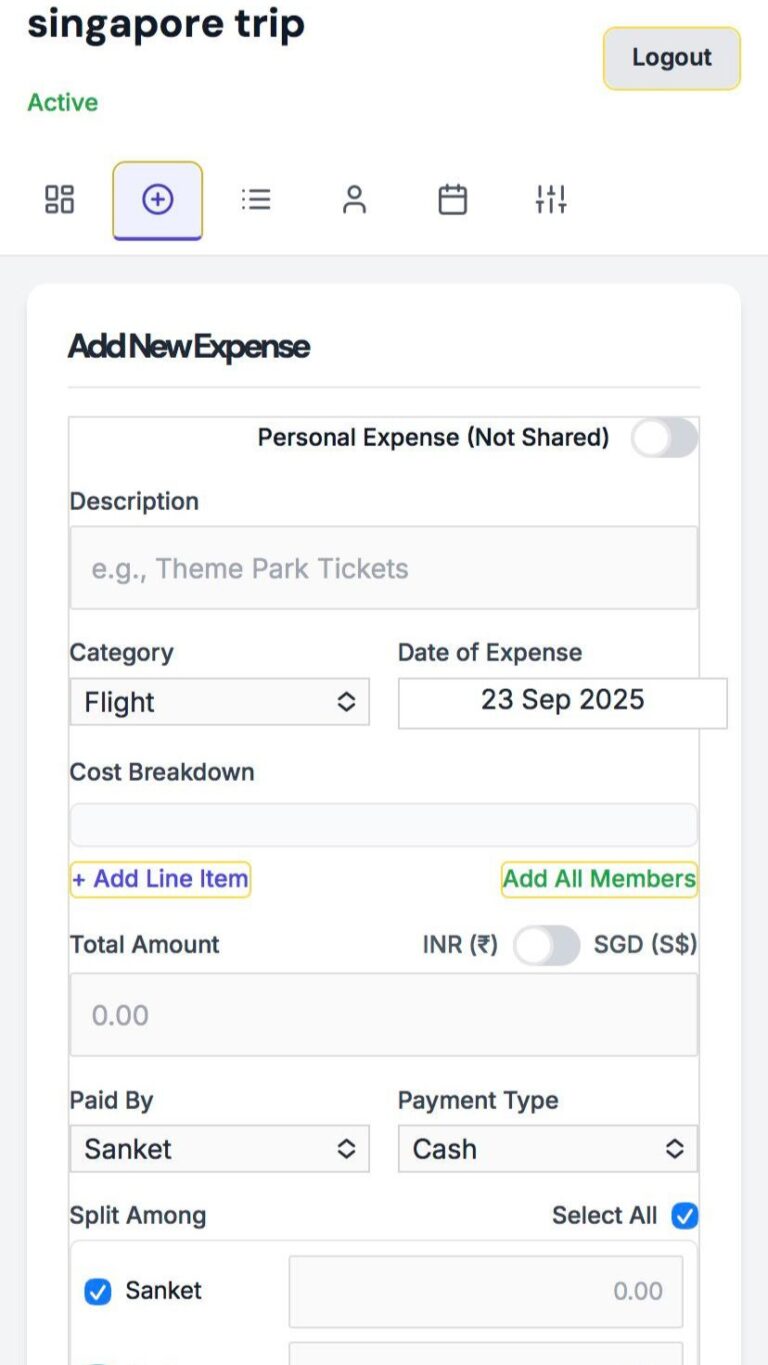This screenshot has height=1365, width=768.
Task: Toggle the Personal Expense switch
Action: [x=664, y=438]
